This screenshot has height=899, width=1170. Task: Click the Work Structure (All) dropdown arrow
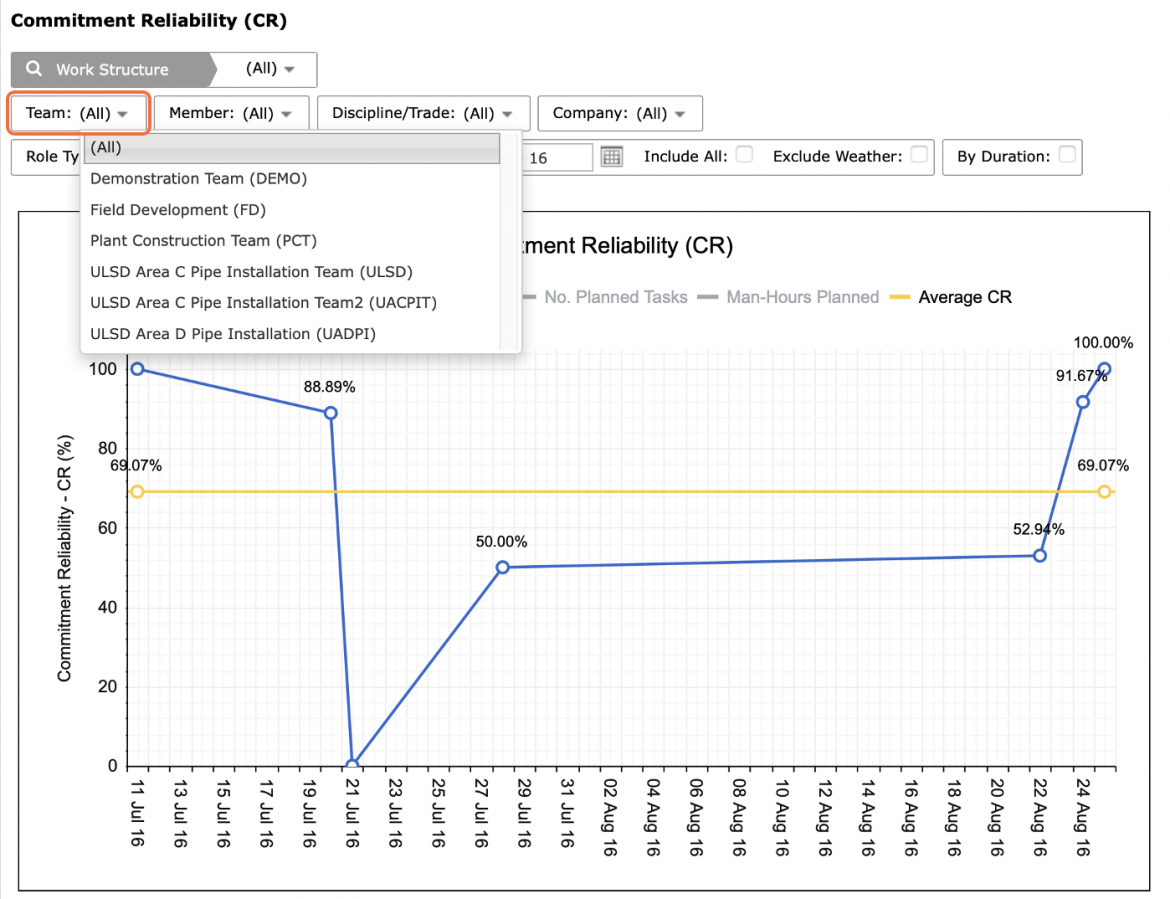coord(290,69)
